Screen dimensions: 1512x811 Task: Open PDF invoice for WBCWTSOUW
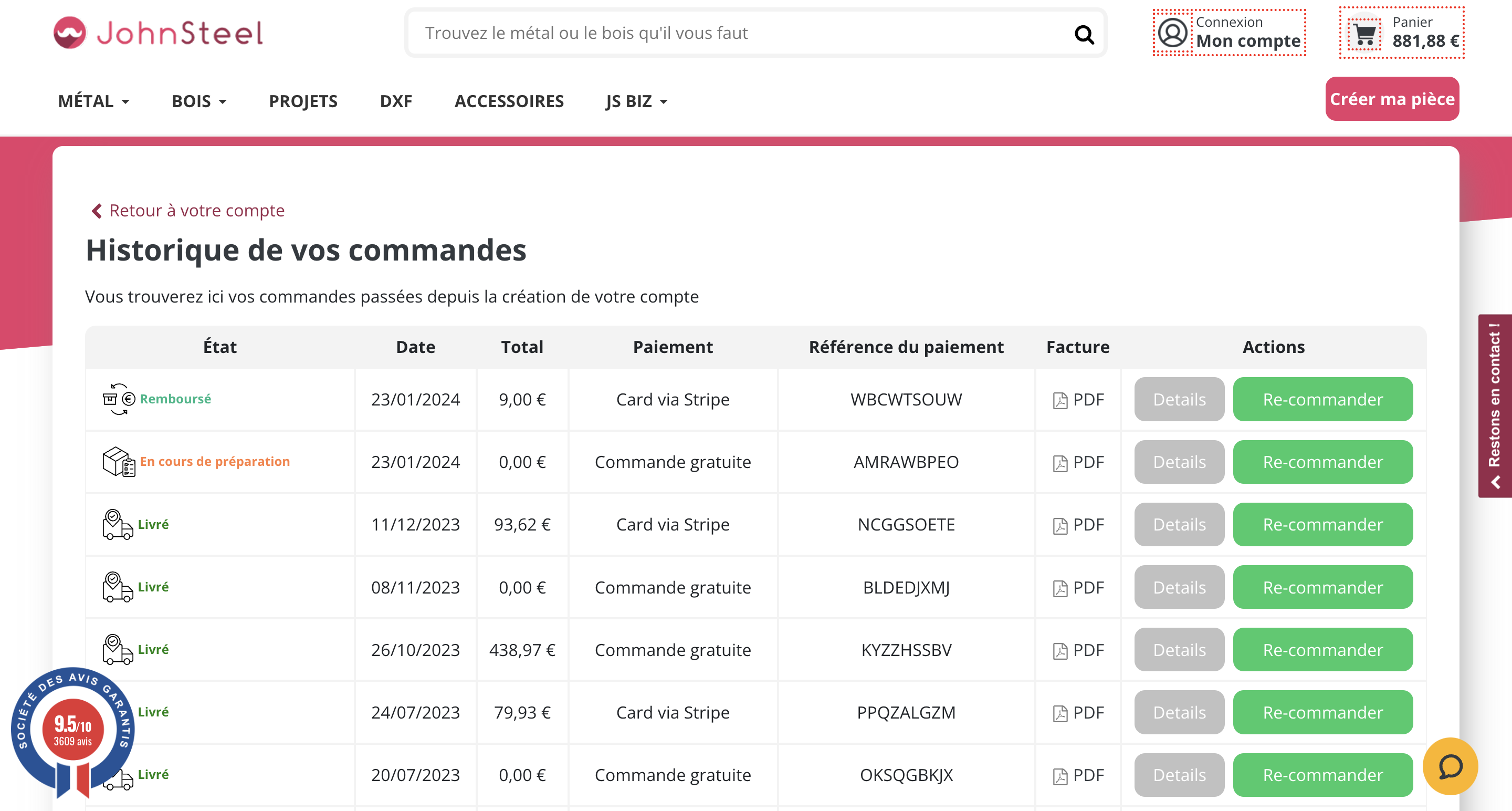coord(1078,400)
